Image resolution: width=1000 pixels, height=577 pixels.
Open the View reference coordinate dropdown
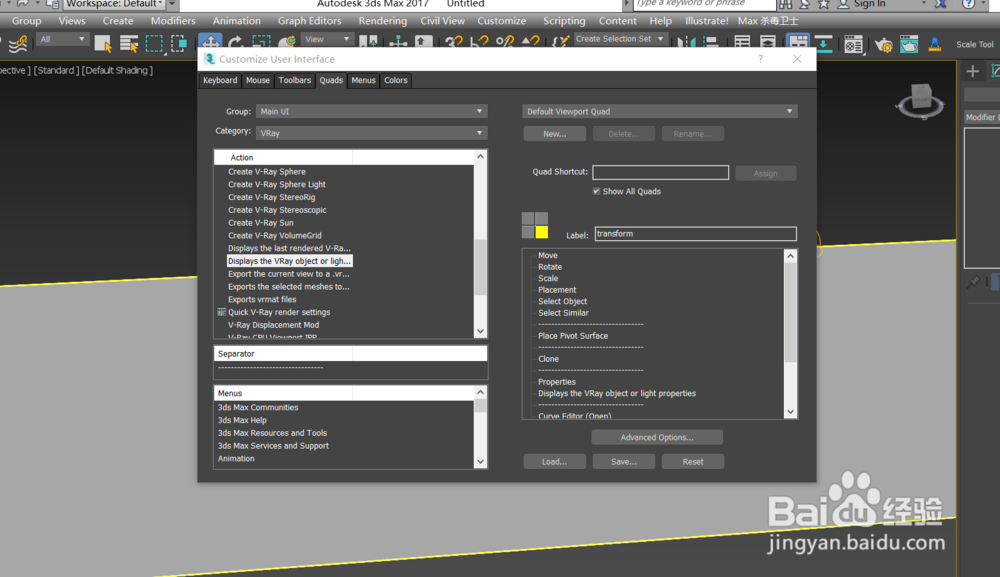click(x=327, y=40)
